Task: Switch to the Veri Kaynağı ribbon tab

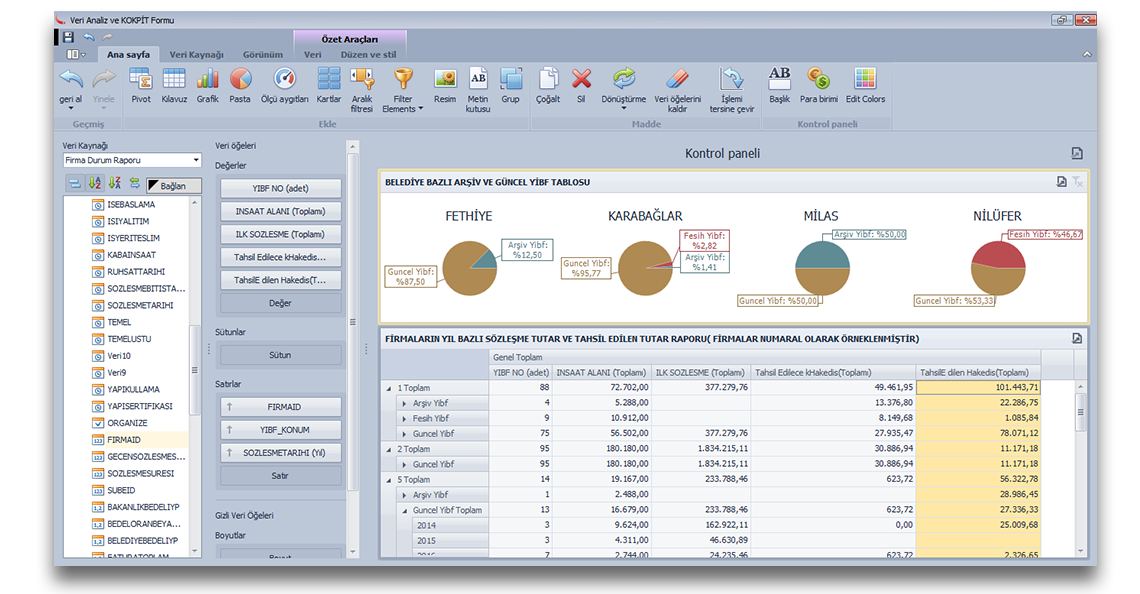Action: pos(196,54)
